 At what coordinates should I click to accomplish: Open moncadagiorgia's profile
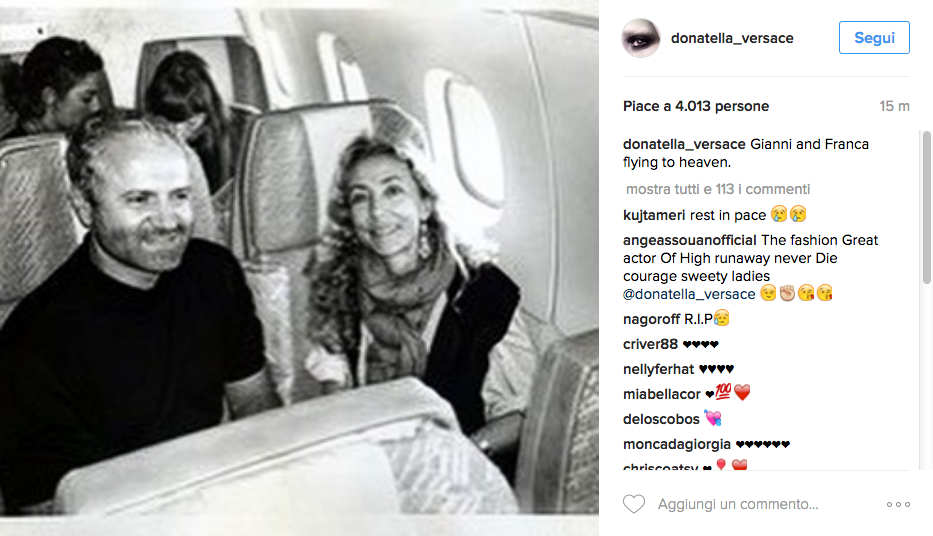coord(677,444)
